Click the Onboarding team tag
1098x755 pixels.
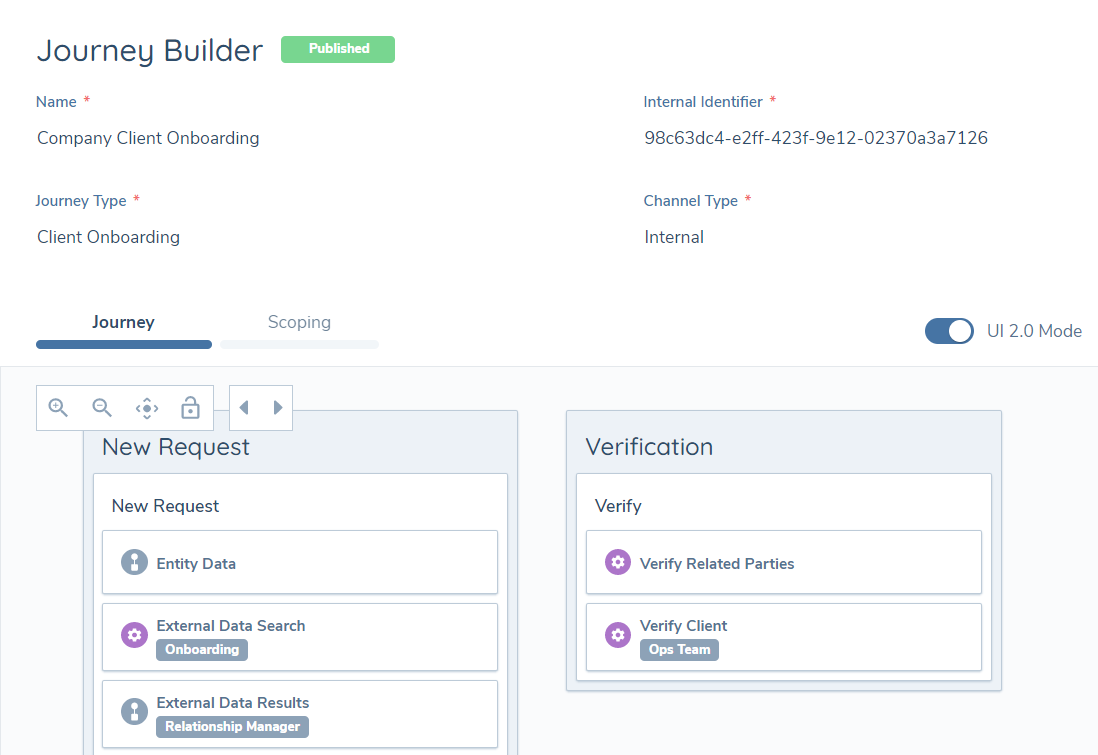202,650
